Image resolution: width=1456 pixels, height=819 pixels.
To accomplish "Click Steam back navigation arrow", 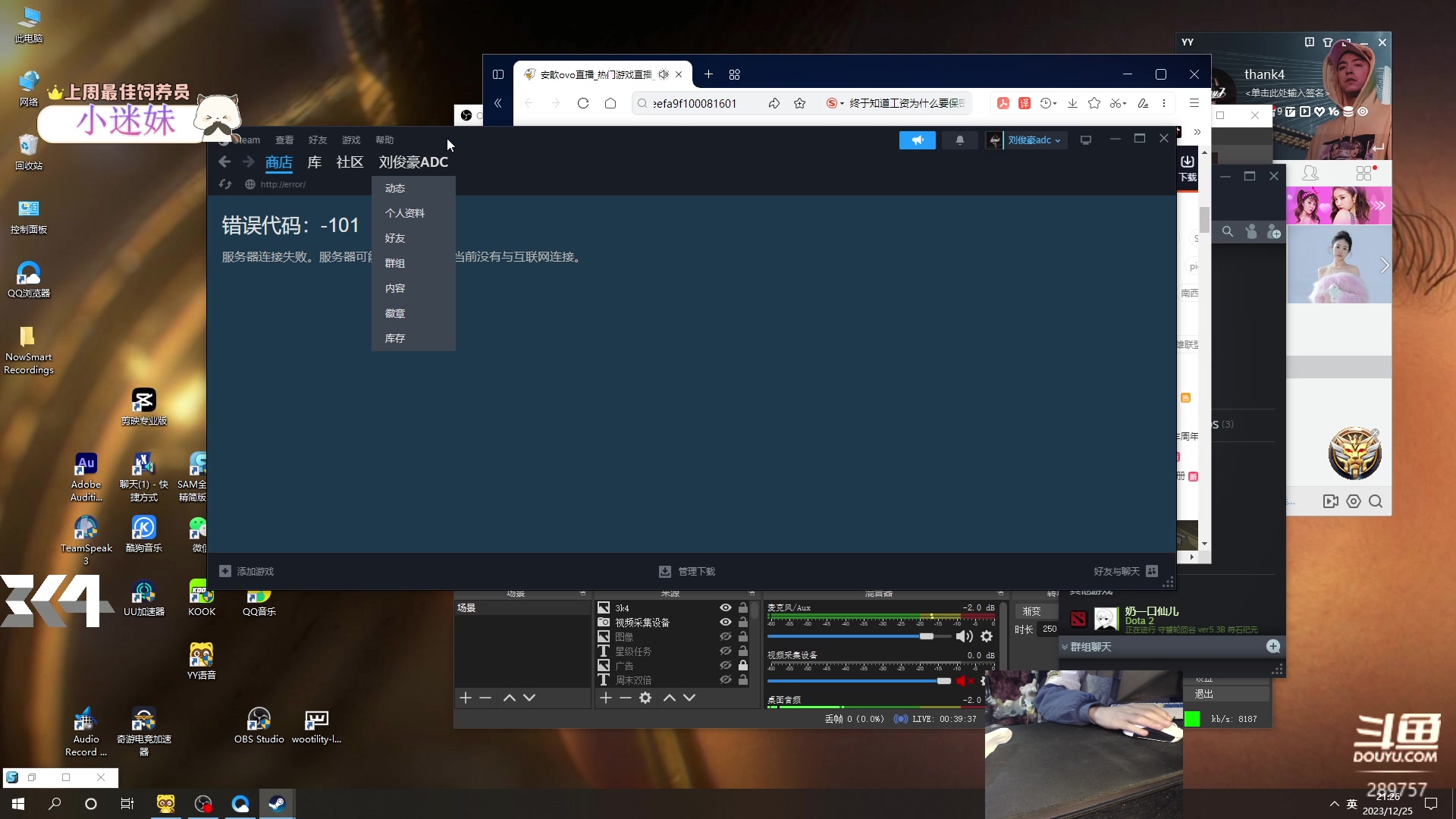I will pos(224,162).
